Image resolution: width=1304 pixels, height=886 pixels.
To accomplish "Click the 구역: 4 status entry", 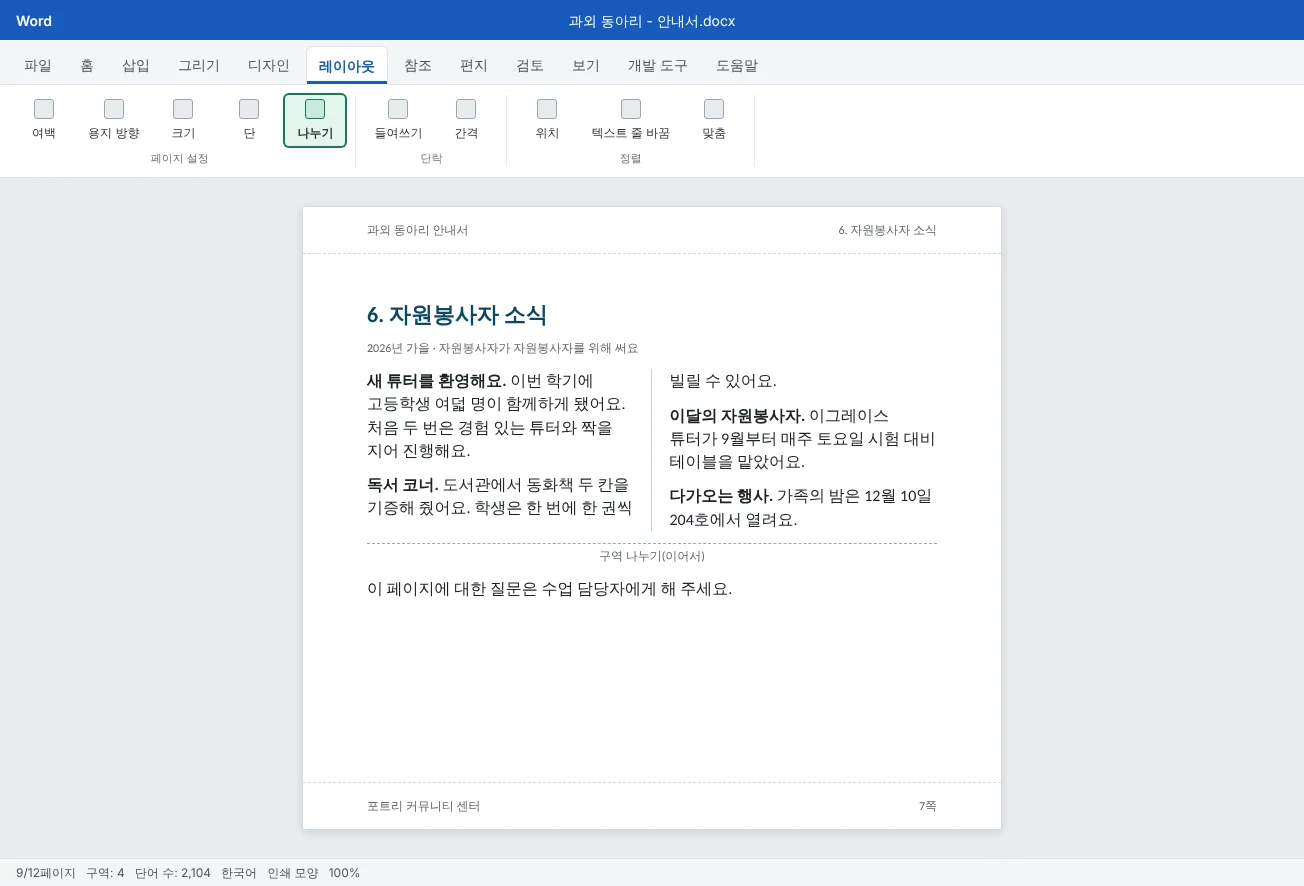I will pyautogui.click(x=105, y=873).
